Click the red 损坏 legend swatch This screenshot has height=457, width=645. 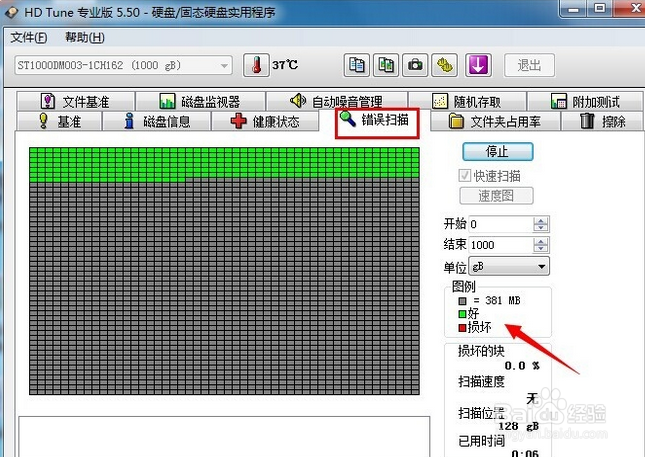(462, 328)
